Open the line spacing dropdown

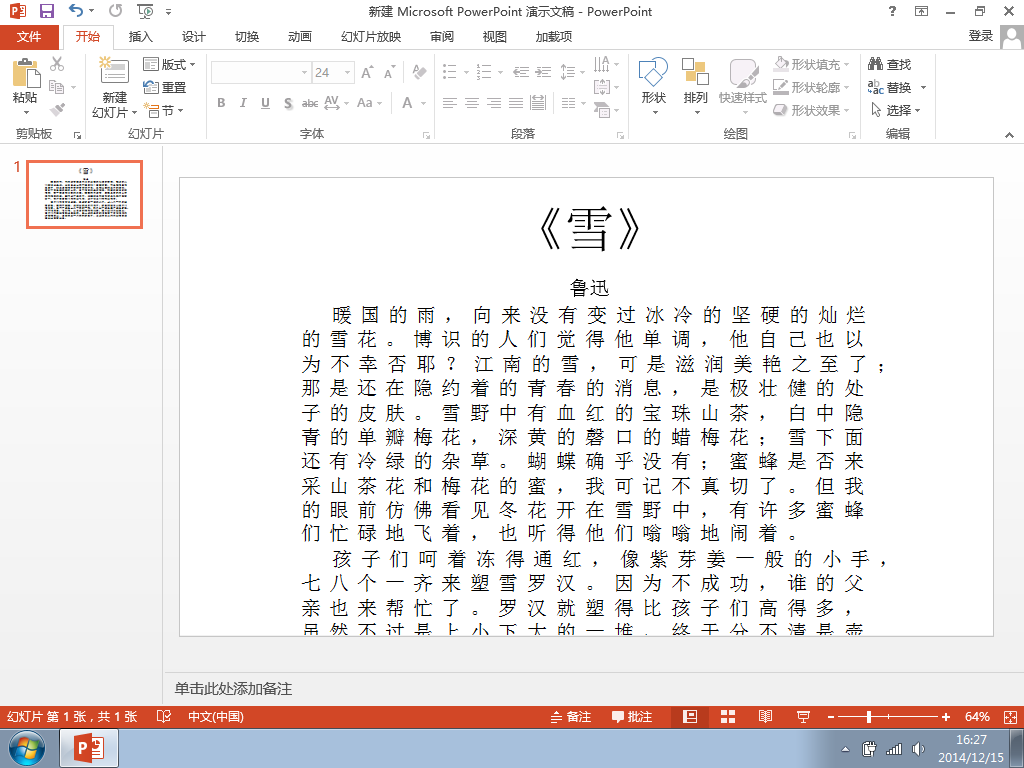click(x=573, y=72)
